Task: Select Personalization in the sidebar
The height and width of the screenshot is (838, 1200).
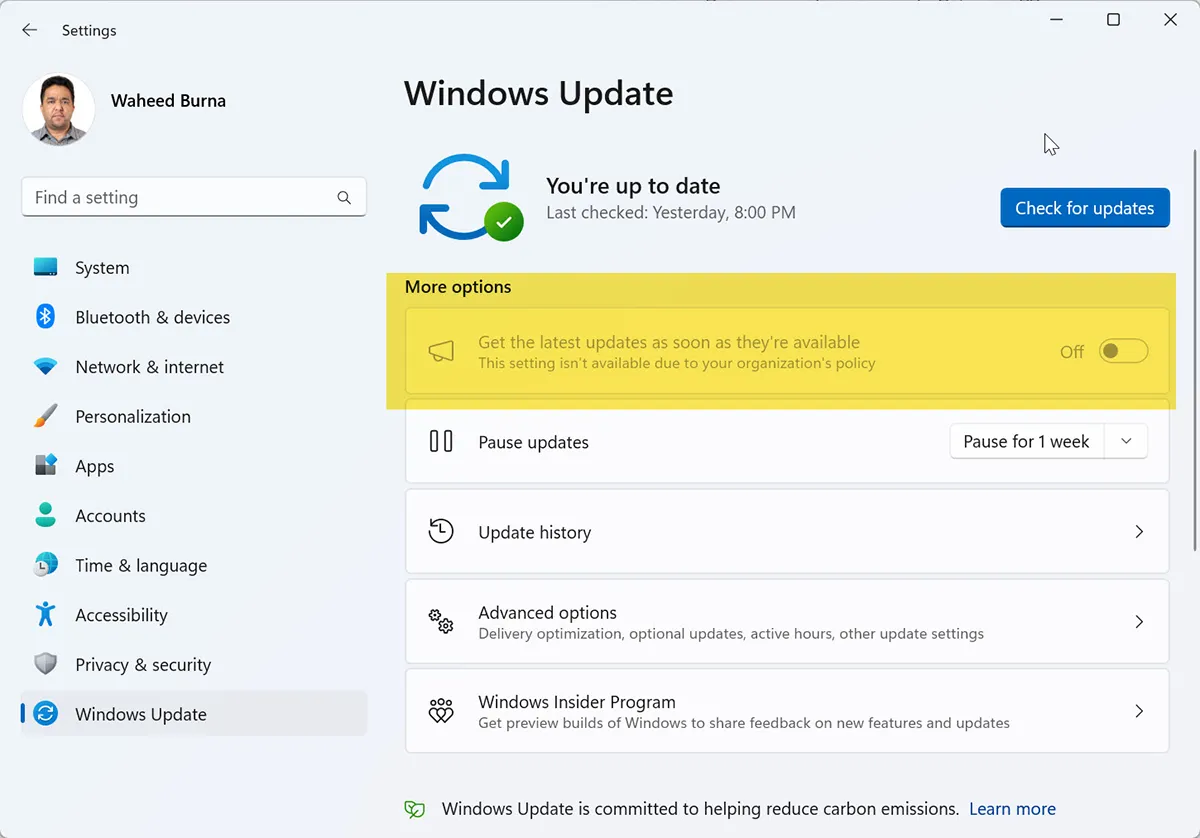Action: (x=194, y=416)
